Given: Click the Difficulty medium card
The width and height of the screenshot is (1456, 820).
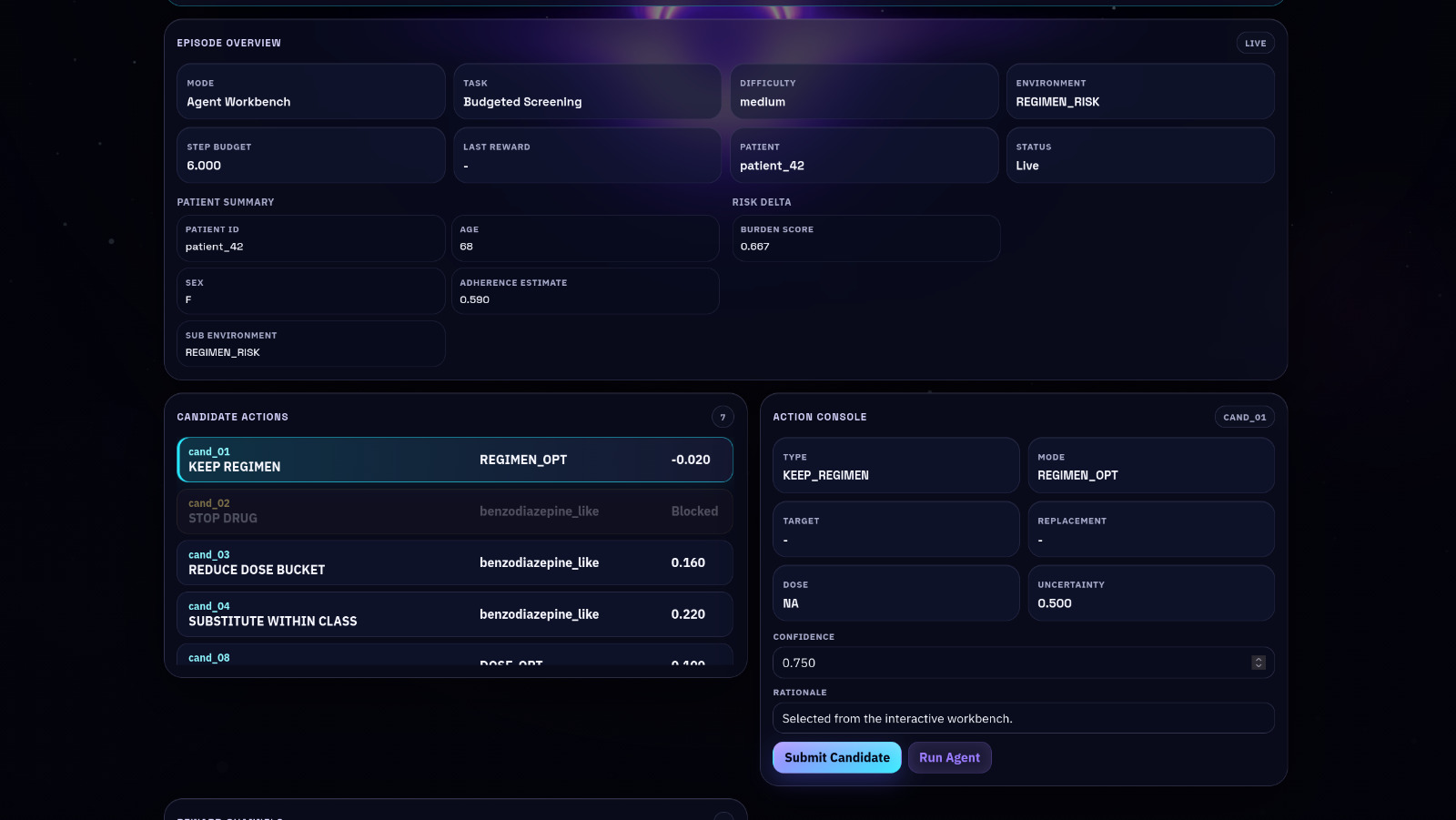Looking at the screenshot, I should [864, 91].
